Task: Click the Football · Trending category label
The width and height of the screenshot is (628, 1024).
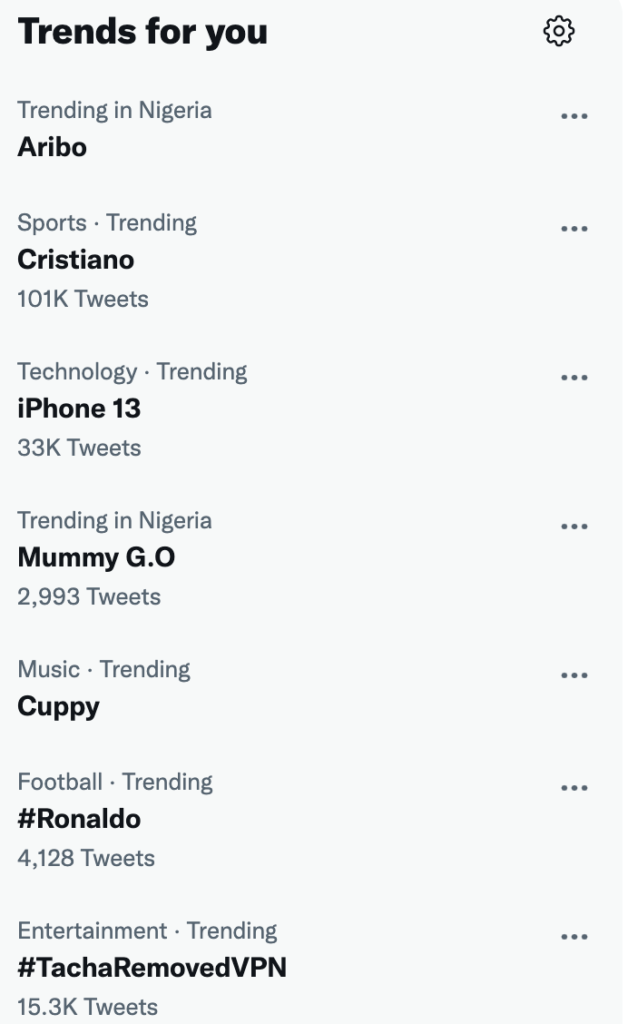Action: pos(115,782)
